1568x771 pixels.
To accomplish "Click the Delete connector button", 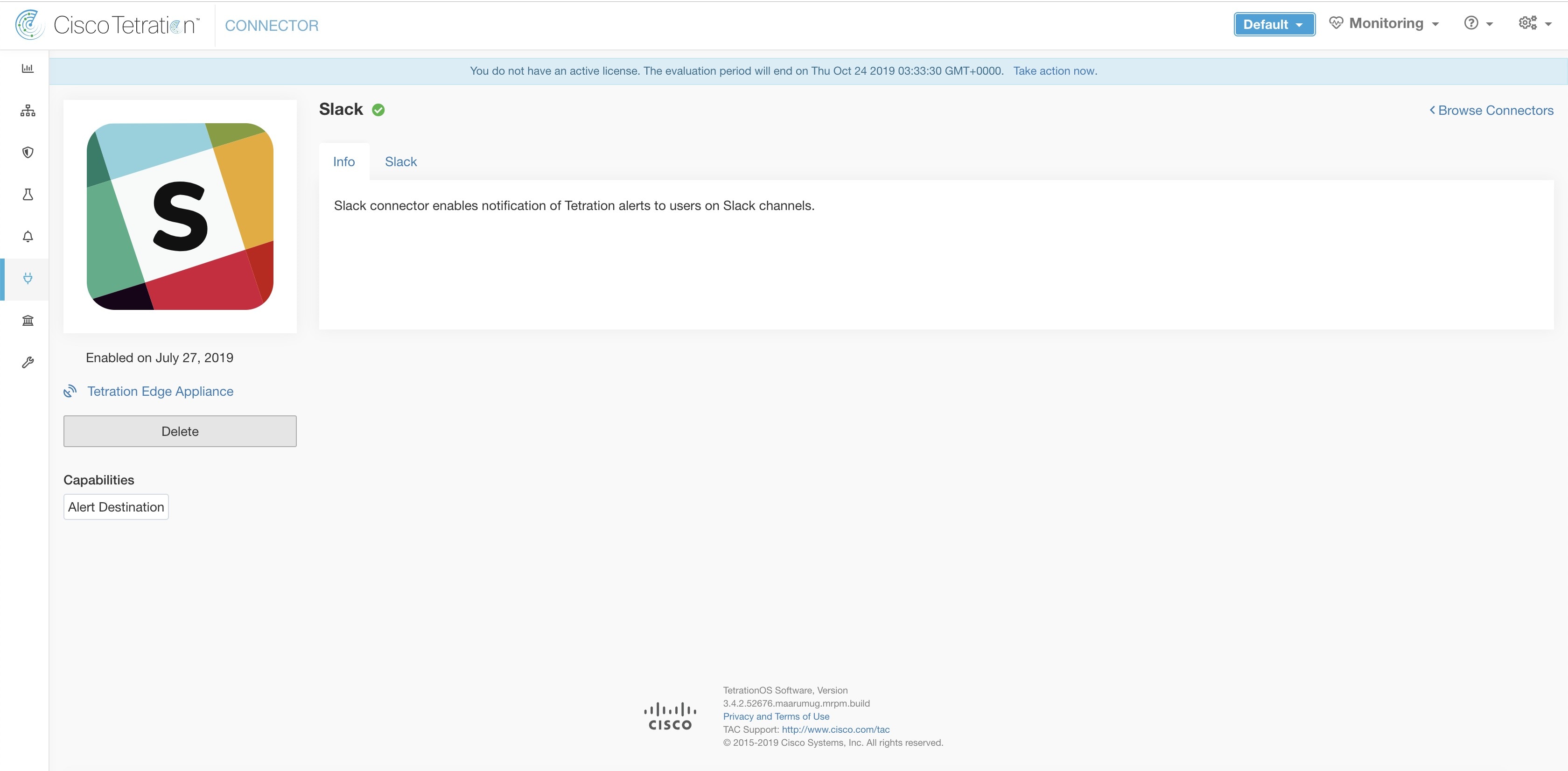I will [x=180, y=431].
